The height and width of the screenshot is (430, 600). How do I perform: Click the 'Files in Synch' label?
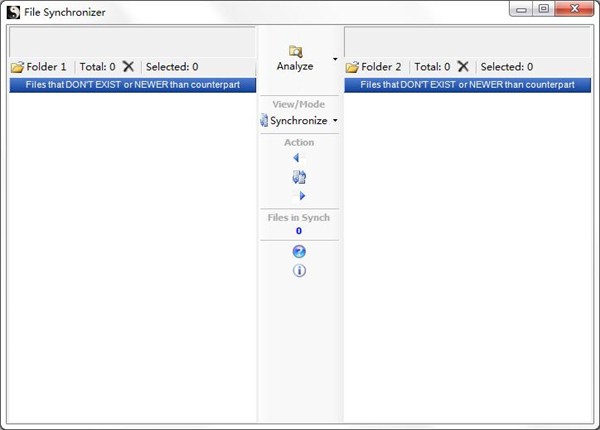tap(298, 218)
